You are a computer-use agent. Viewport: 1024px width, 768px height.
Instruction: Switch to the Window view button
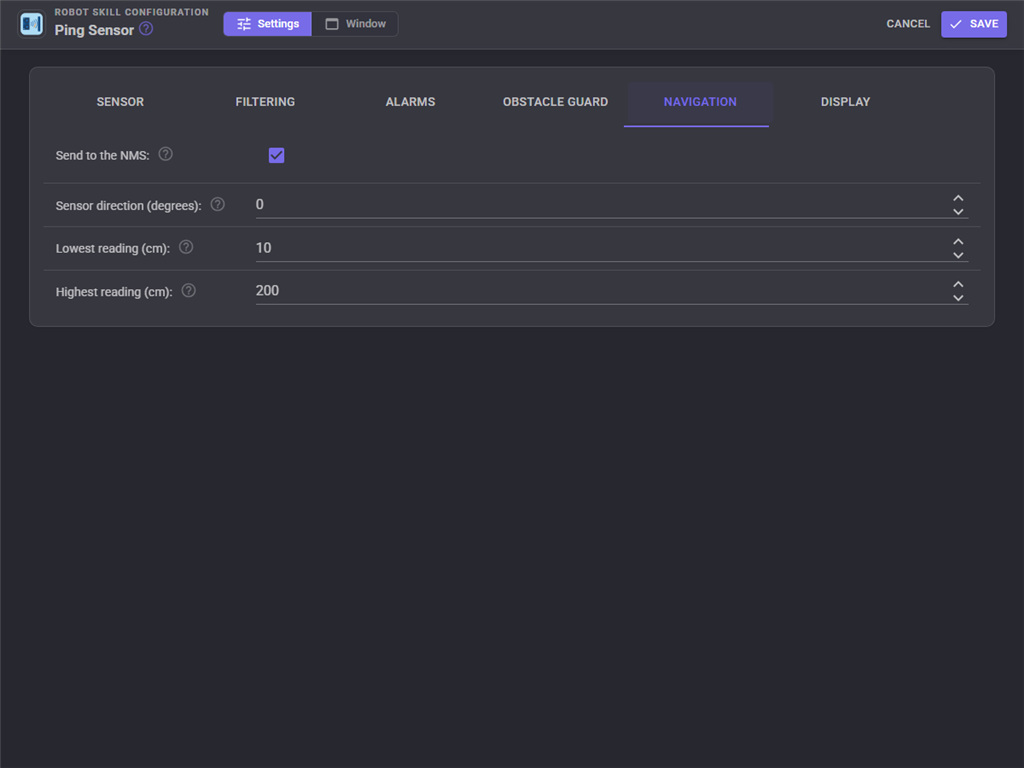tap(355, 24)
